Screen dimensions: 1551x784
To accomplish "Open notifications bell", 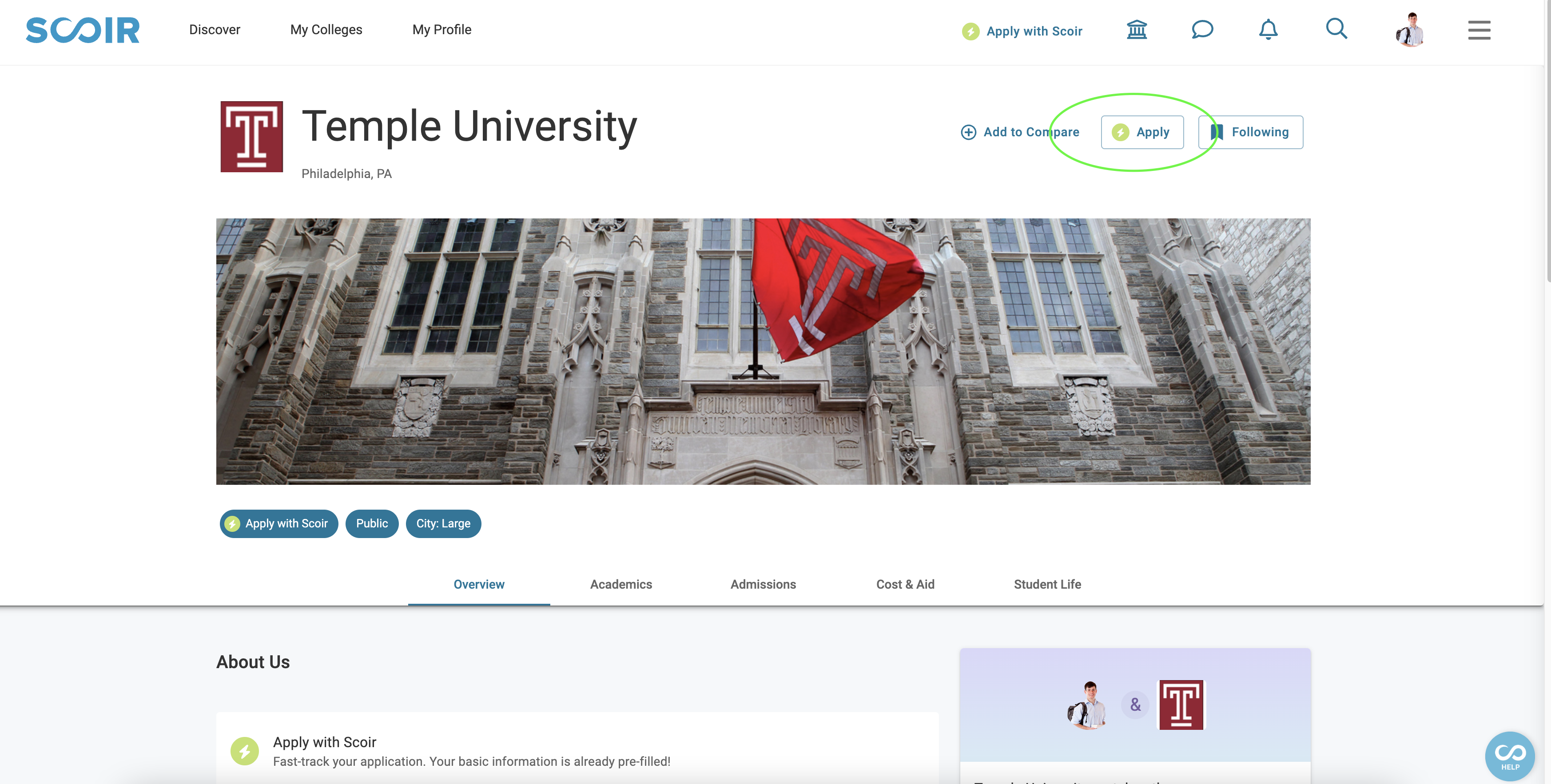I will click(x=1268, y=29).
